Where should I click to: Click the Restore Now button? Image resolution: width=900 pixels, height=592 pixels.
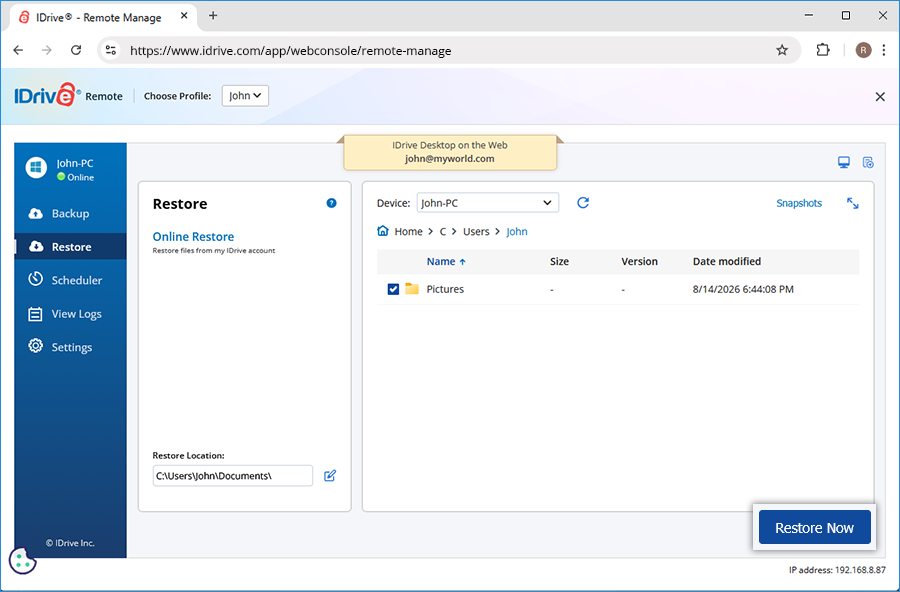click(814, 528)
